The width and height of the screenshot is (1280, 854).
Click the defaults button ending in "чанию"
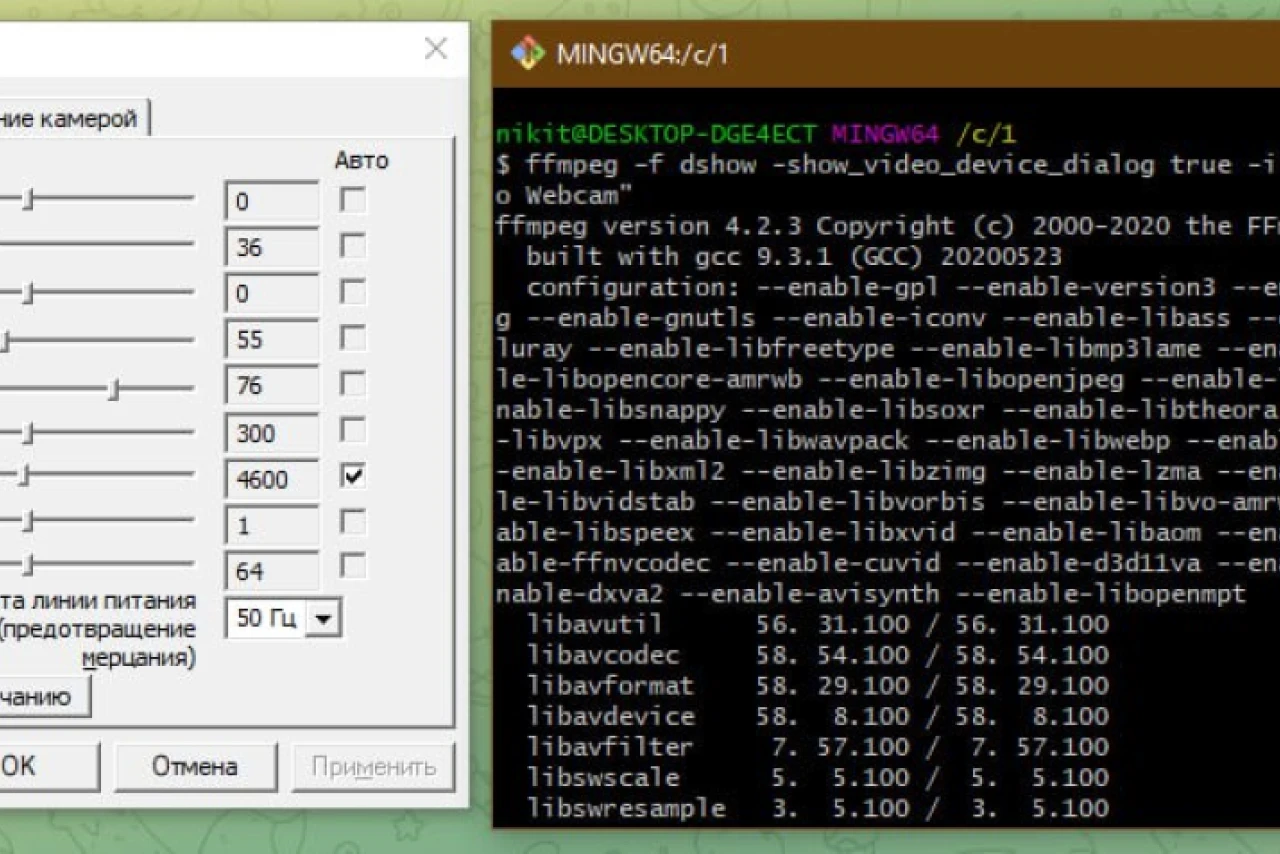[45, 696]
